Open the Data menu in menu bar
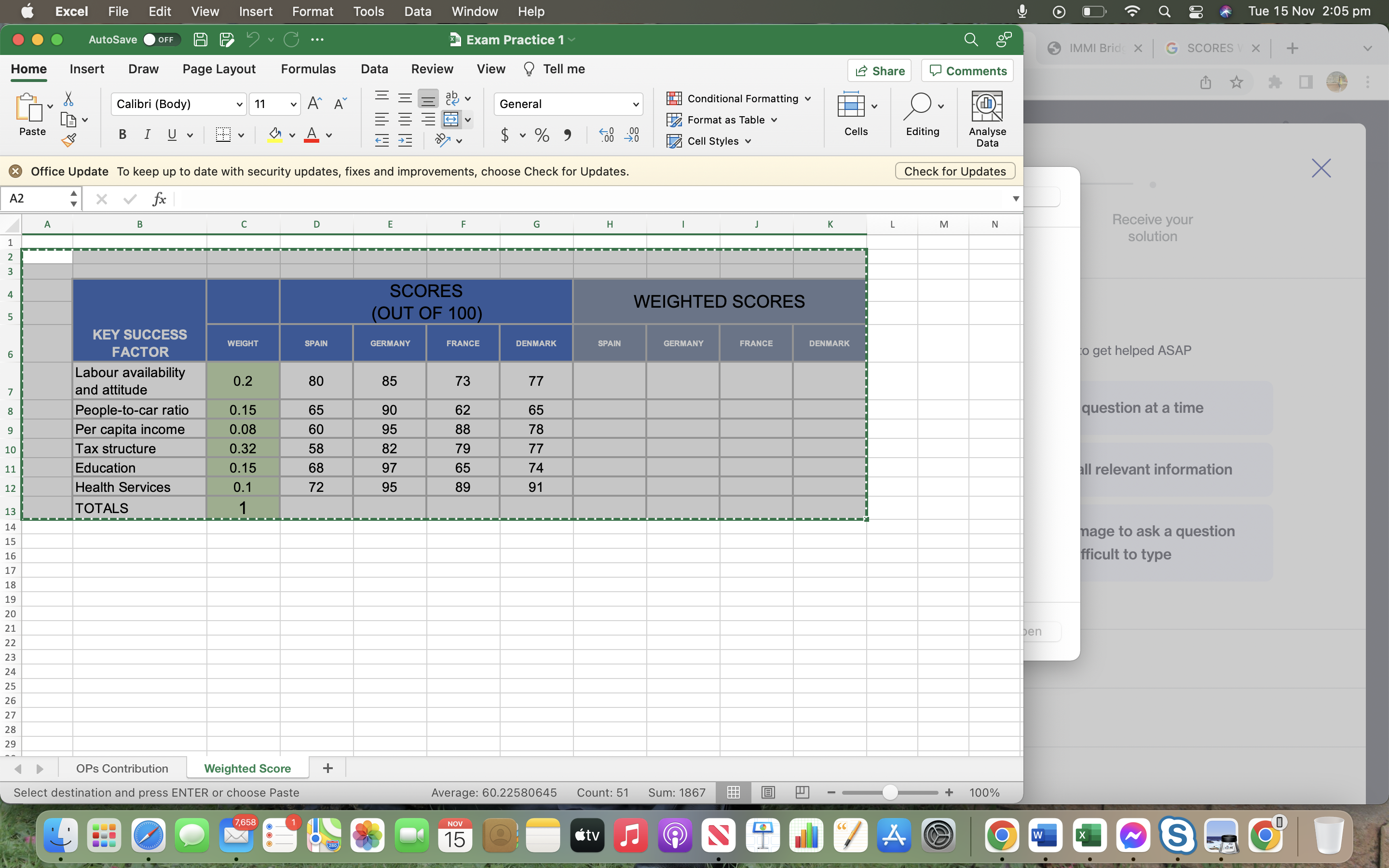The image size is (1389, 868). 417,11
